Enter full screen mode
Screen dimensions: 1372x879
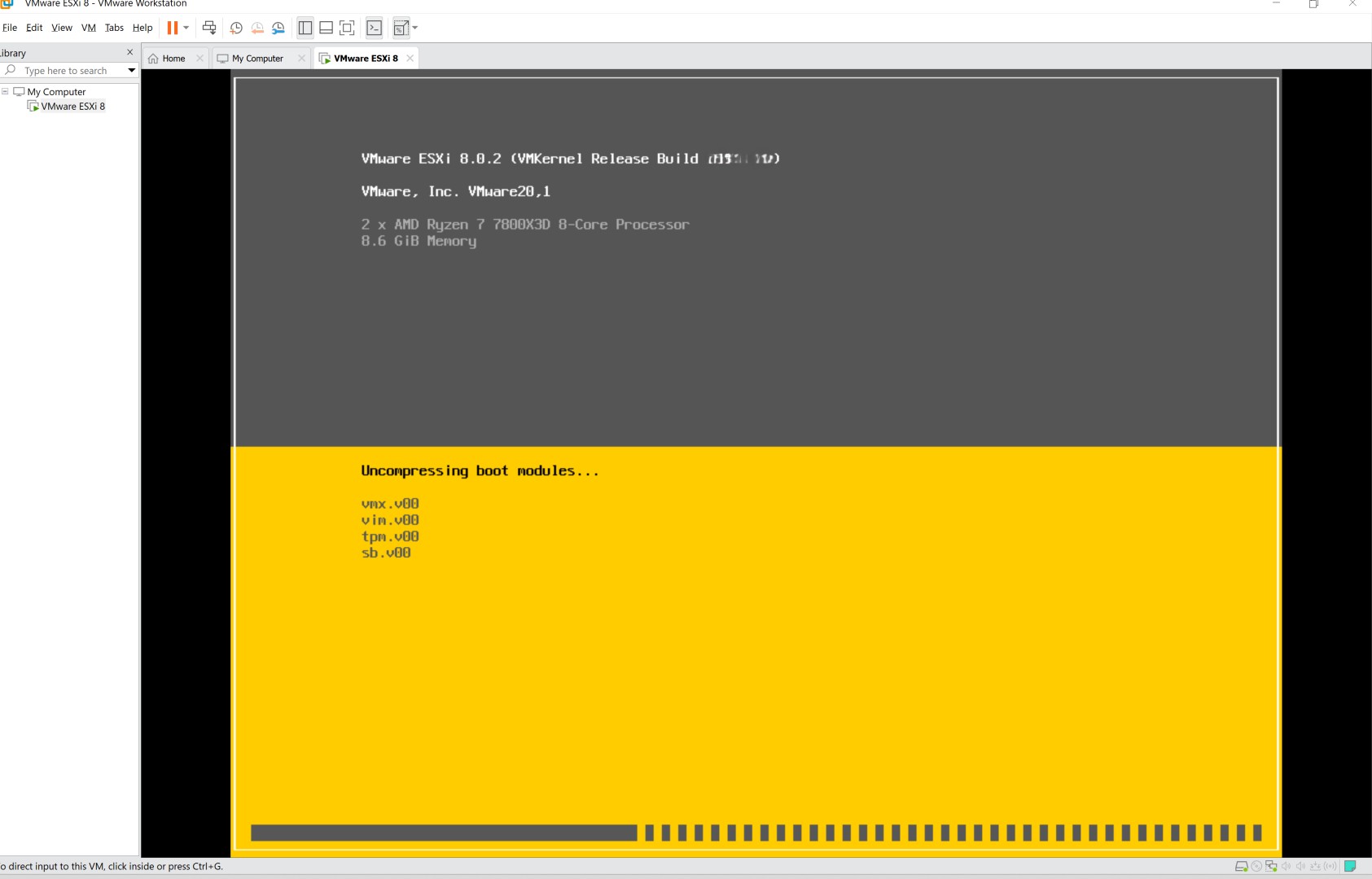[x=347, y=28]
